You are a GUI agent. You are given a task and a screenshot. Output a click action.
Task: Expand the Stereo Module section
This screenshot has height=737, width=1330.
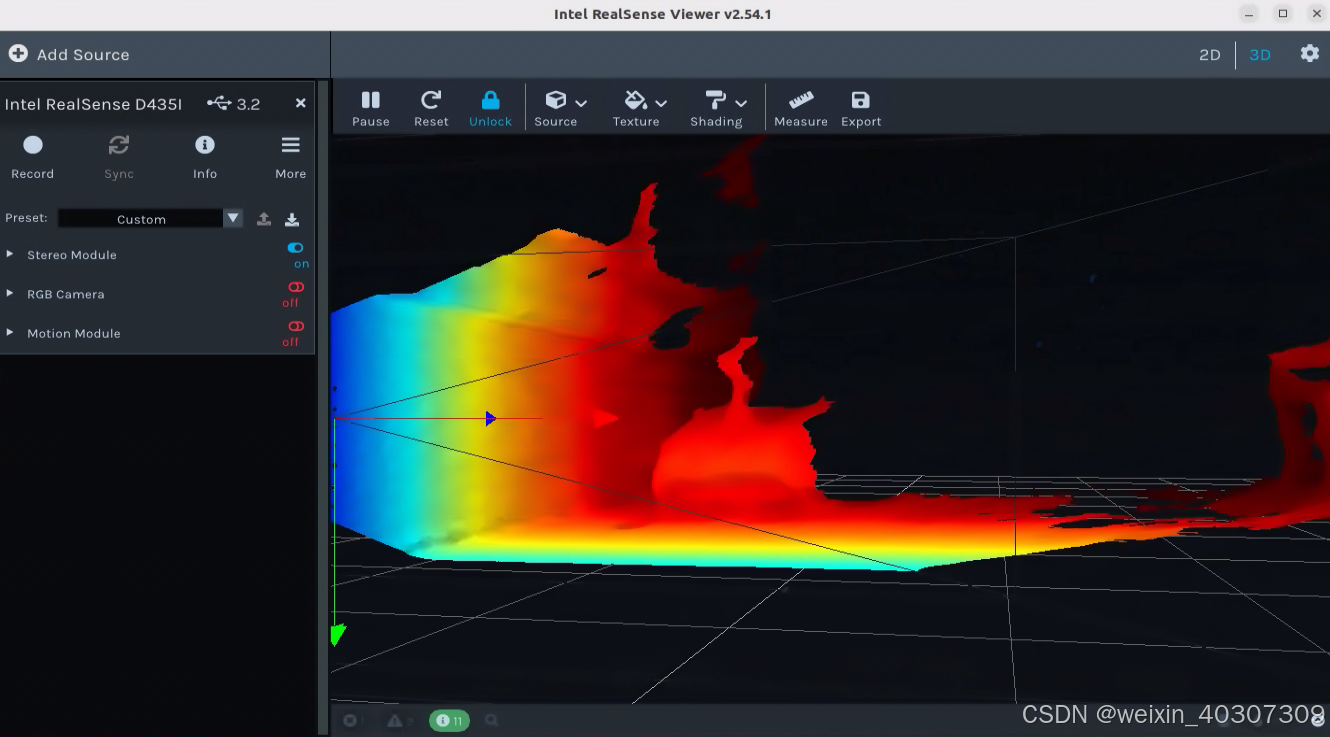[10, 254]
